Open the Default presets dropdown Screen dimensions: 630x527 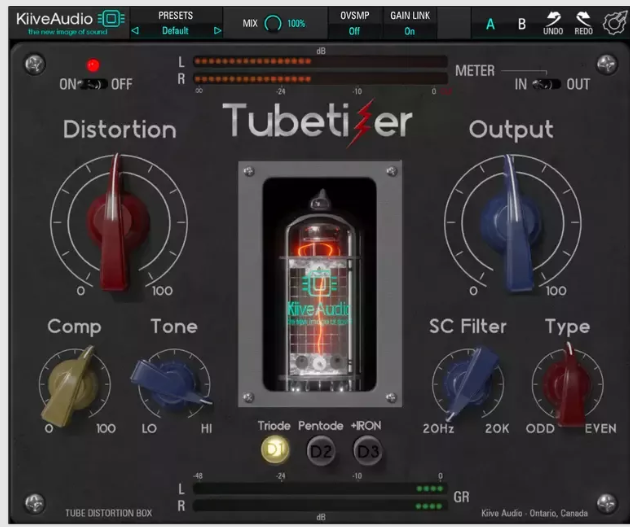(175, 31)
